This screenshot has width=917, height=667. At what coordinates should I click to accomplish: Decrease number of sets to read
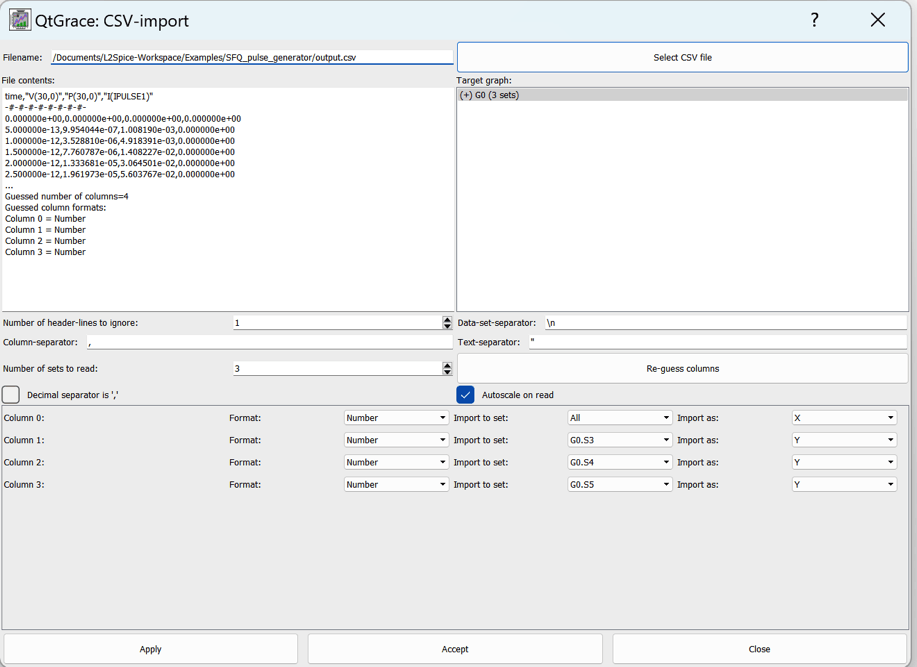[x=447, y=373]
